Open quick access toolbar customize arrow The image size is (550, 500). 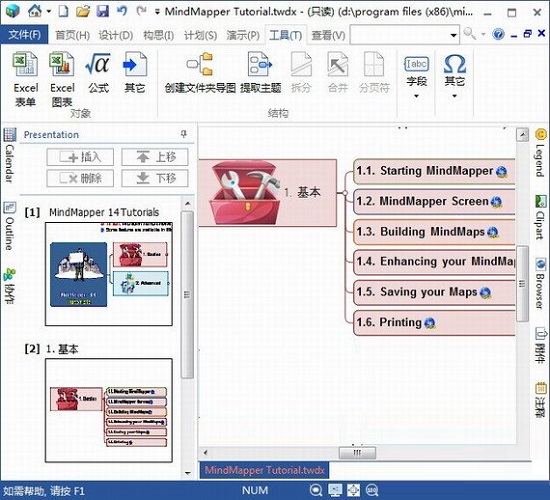click(x=157, y=12)
